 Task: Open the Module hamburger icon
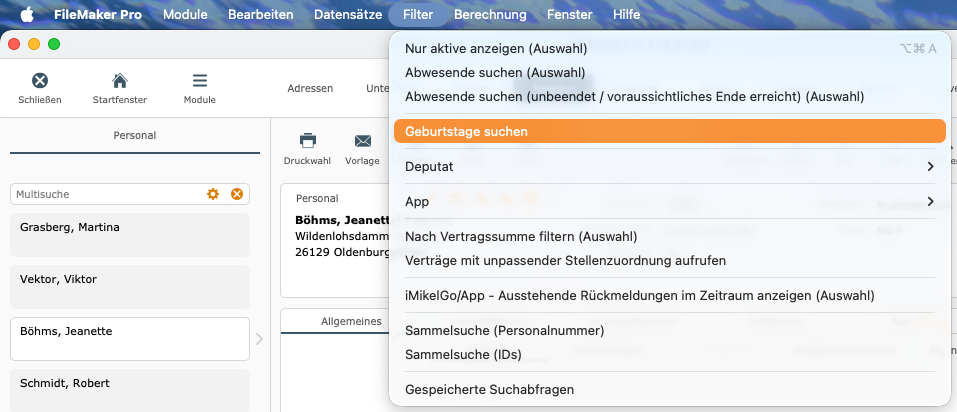[200, 81]
